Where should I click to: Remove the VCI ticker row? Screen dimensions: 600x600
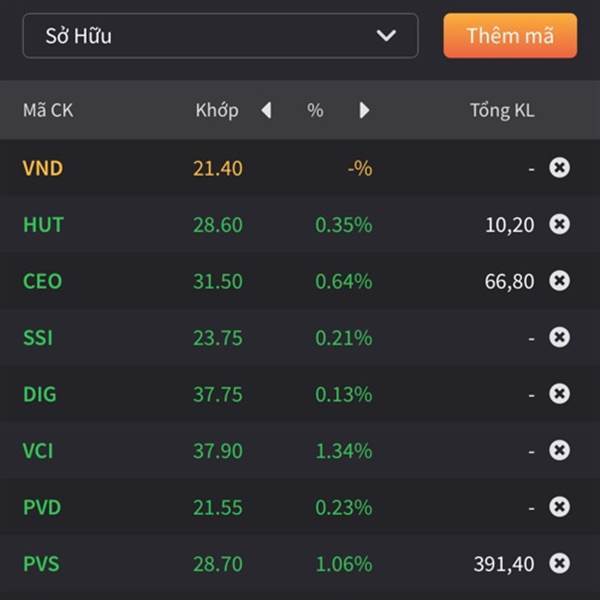tap(559, 450)
